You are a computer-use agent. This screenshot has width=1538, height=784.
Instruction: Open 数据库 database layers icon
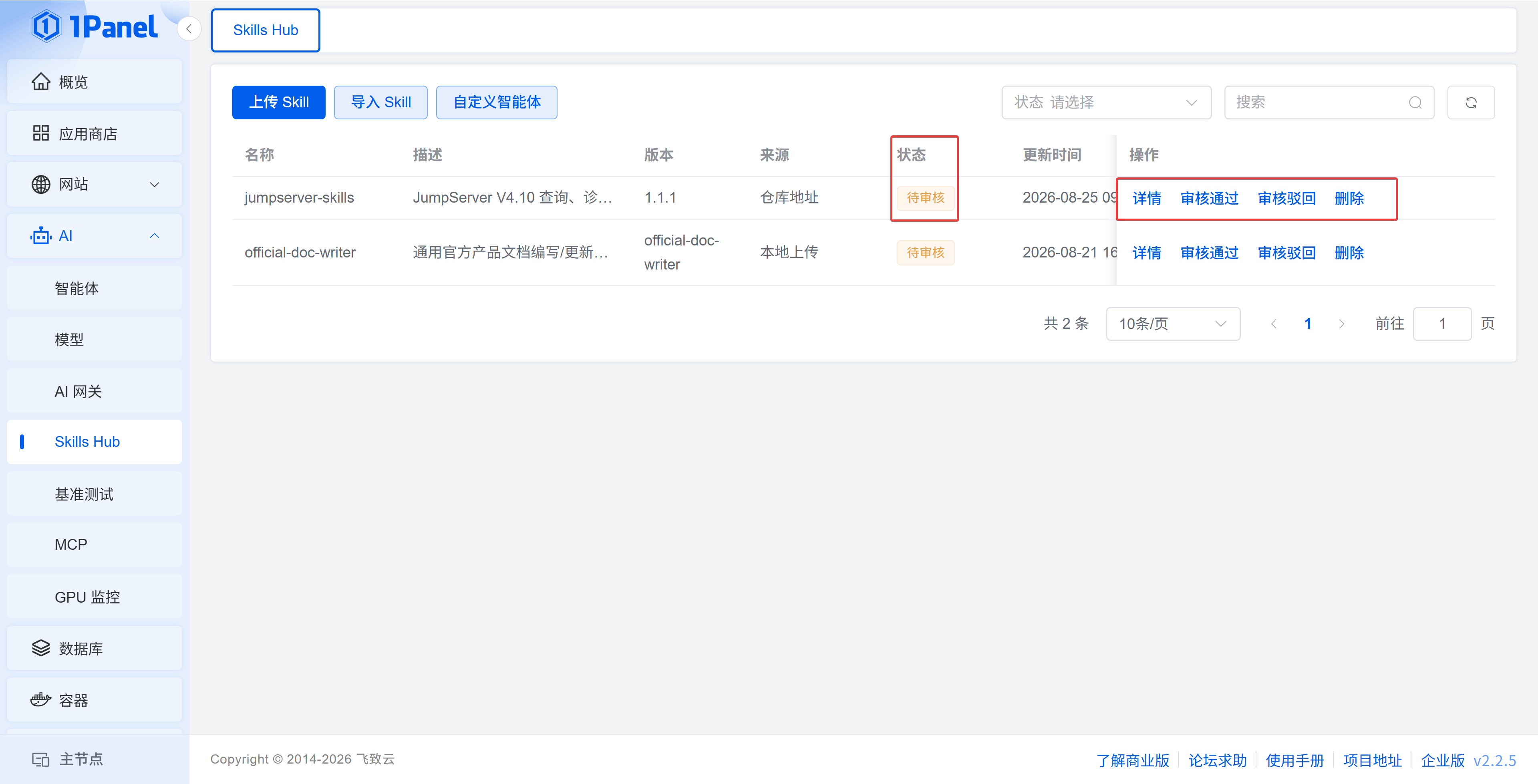pos(40,648)
